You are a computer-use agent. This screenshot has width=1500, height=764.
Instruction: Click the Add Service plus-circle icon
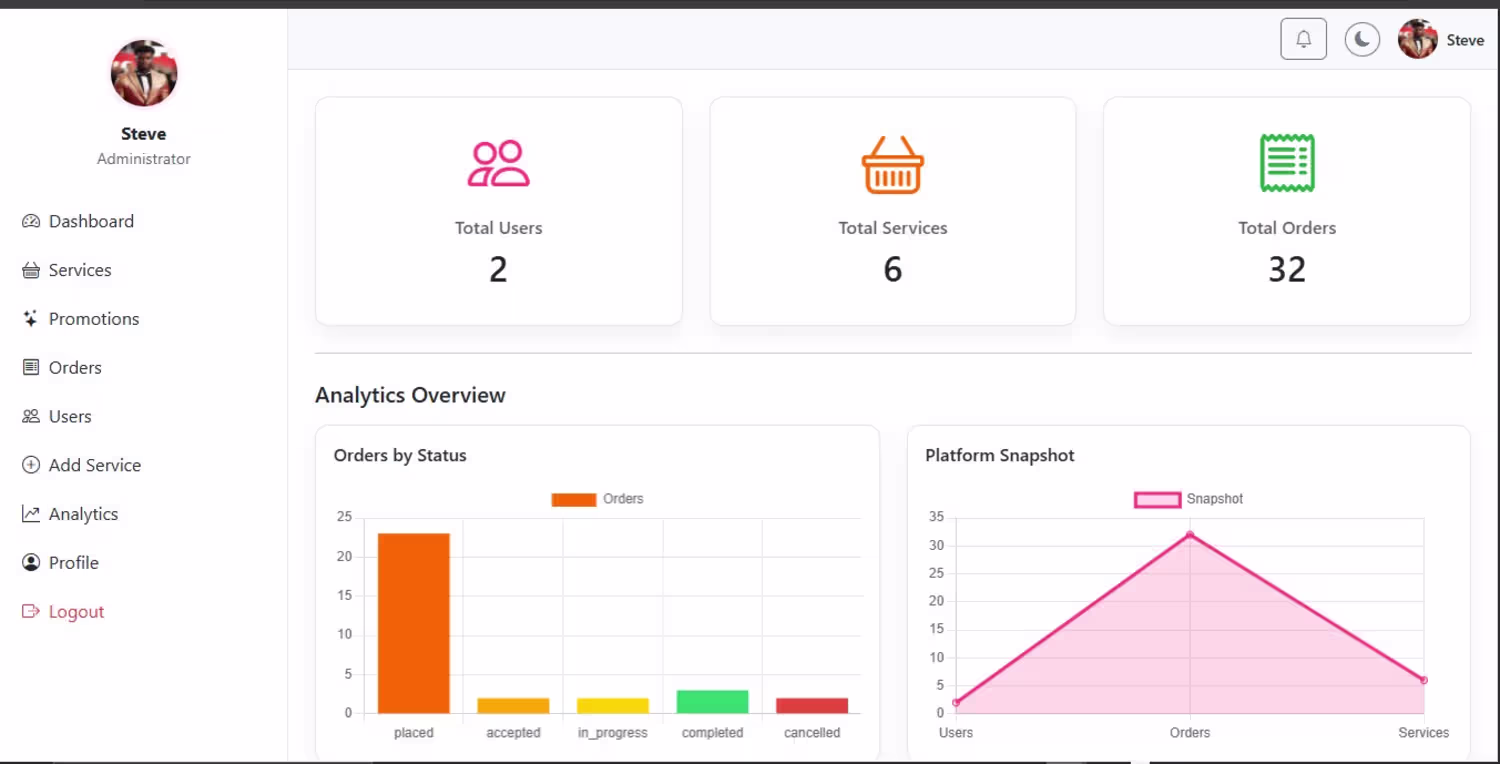coord(31,465)
